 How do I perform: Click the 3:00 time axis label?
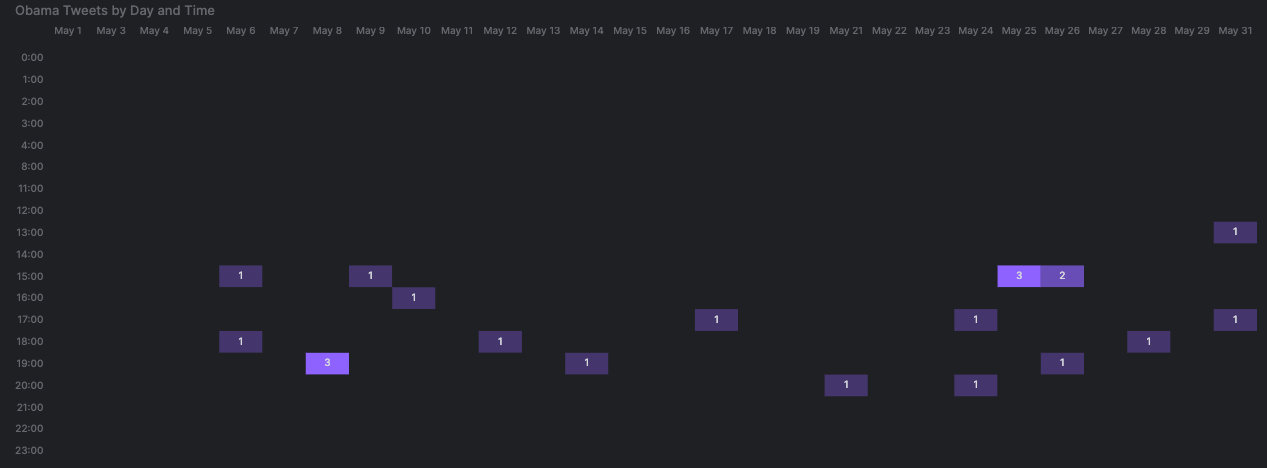pyautogui.click(x=32, y=123)
